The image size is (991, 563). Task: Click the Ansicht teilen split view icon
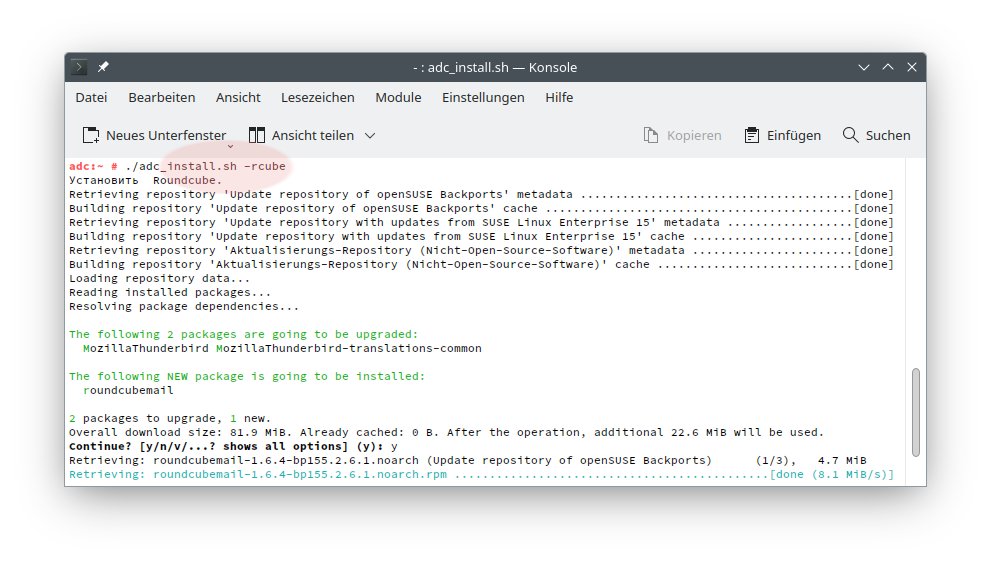click(x=257, y=135)
